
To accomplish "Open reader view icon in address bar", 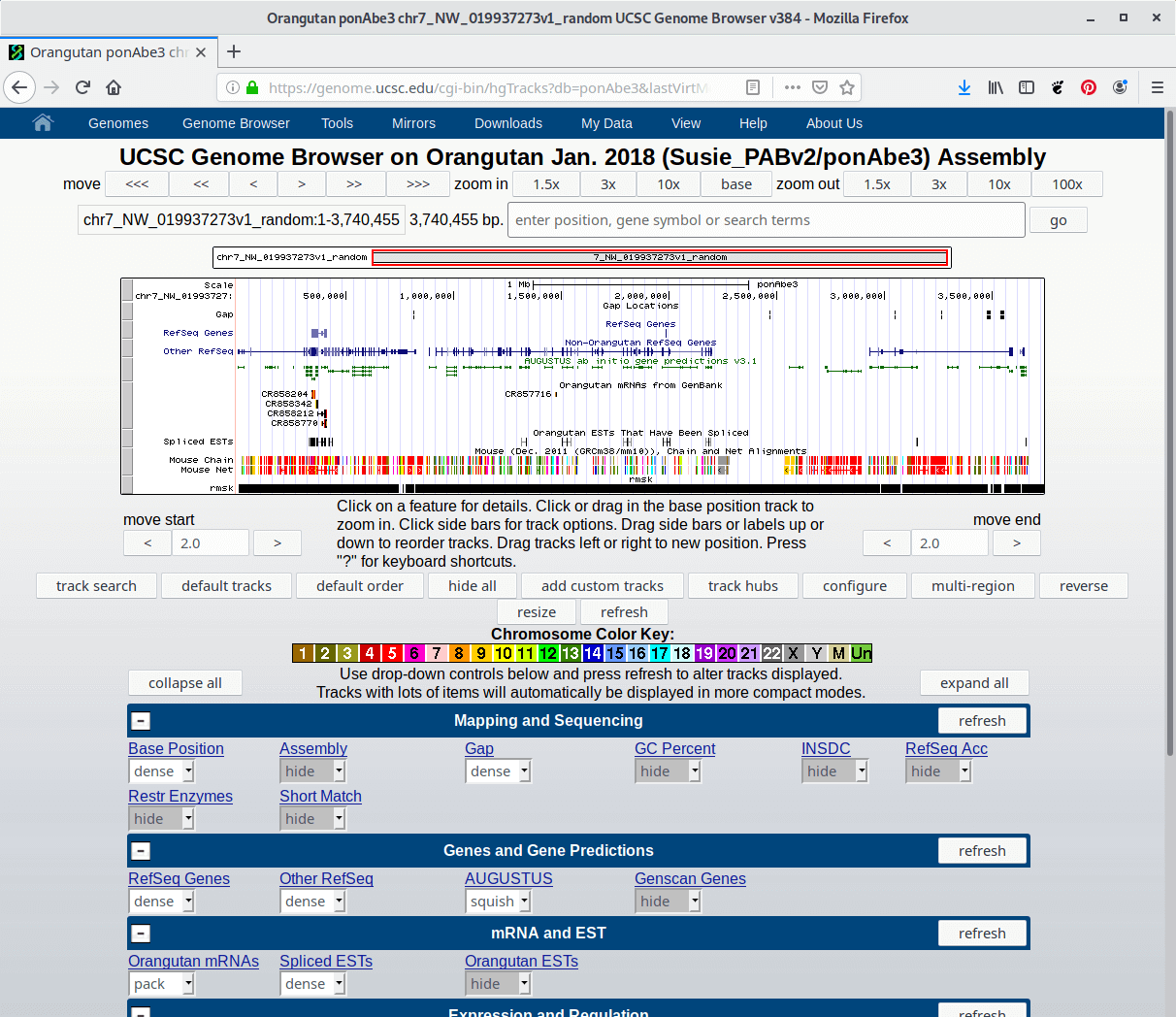I will pyautogui.click(x=753, y=86).
